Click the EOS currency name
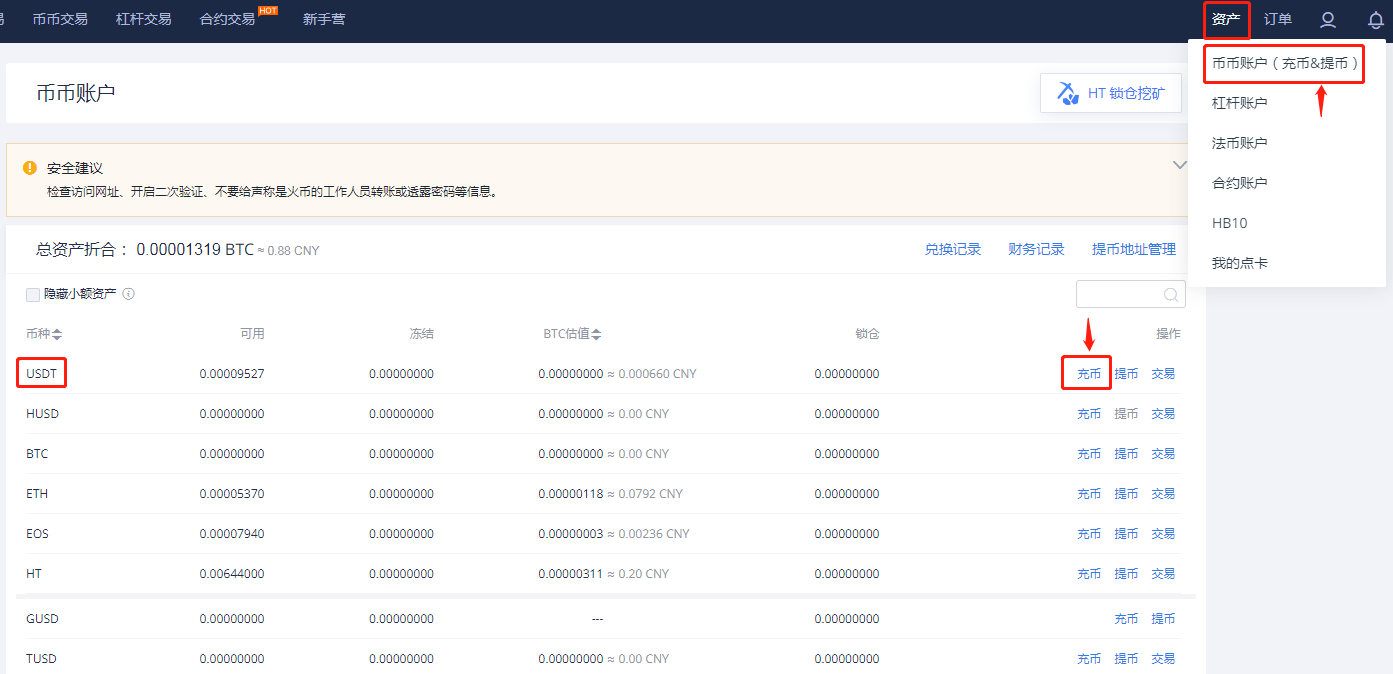The width and height of the screenshot is (1393, 674). [x=37, y=534]
